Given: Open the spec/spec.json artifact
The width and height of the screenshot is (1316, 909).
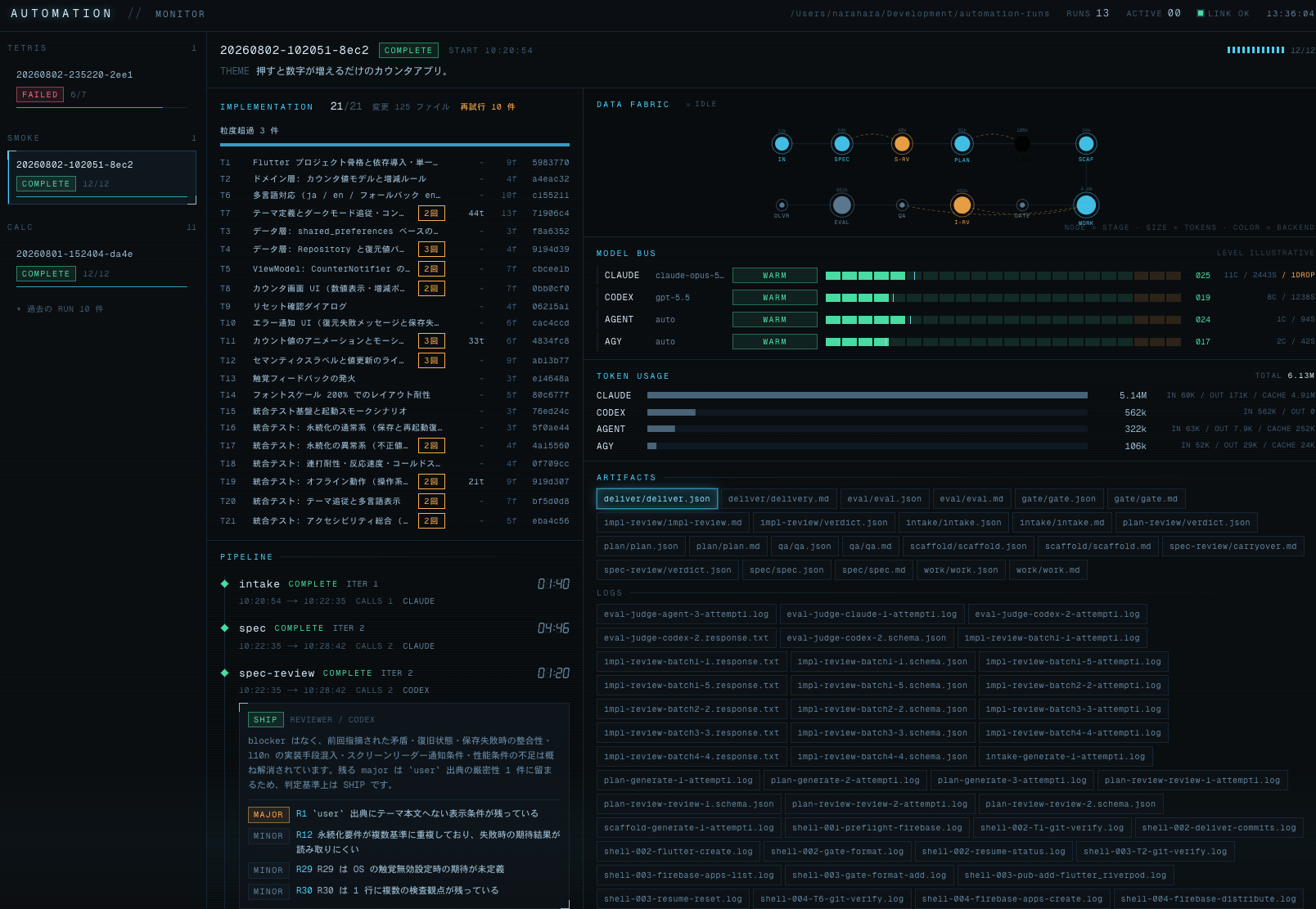Looking at the screenshot, I should coord(787,570).
